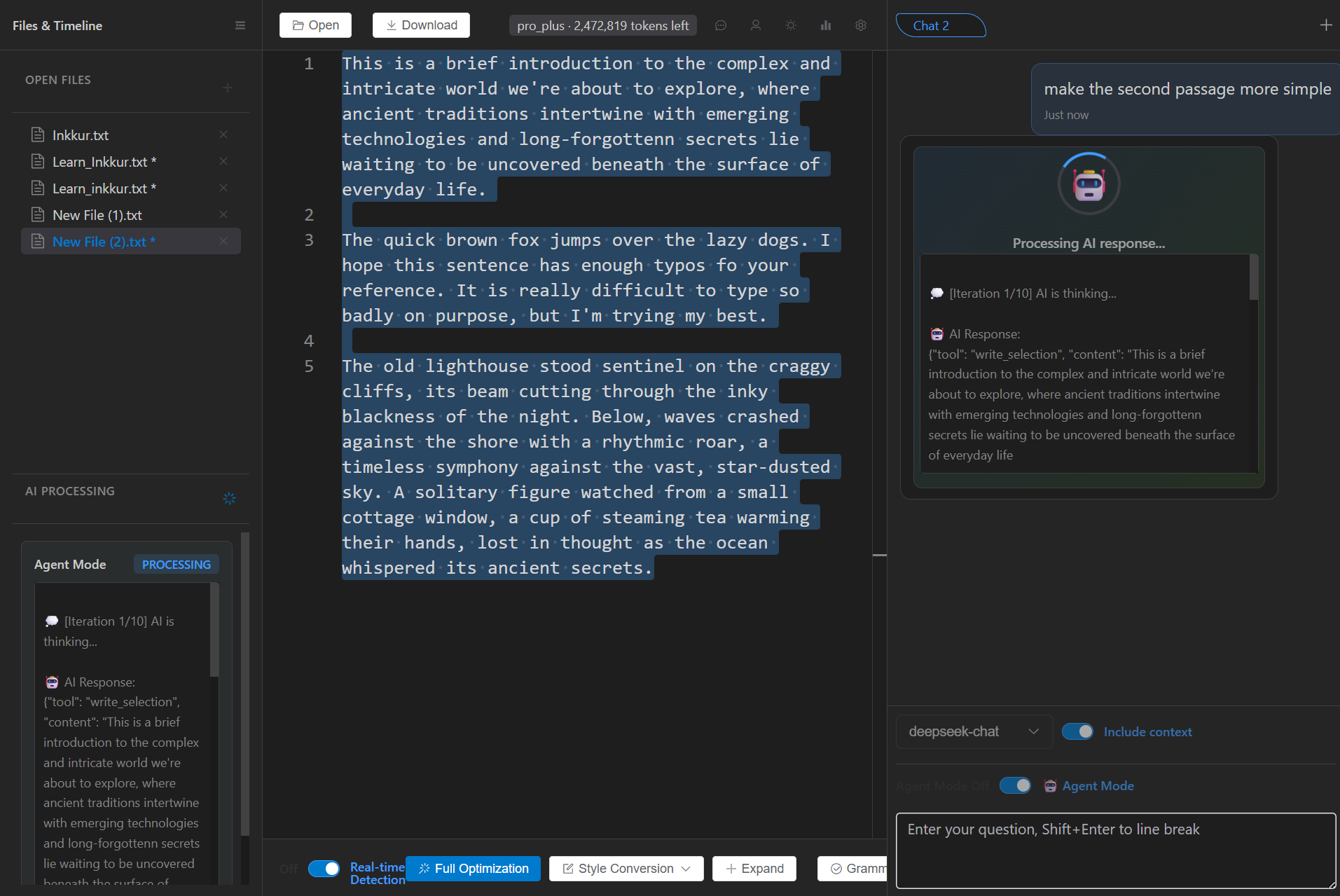Click the chat response scrollbar
This screenshot has height=896, width=1340.
1254,277
